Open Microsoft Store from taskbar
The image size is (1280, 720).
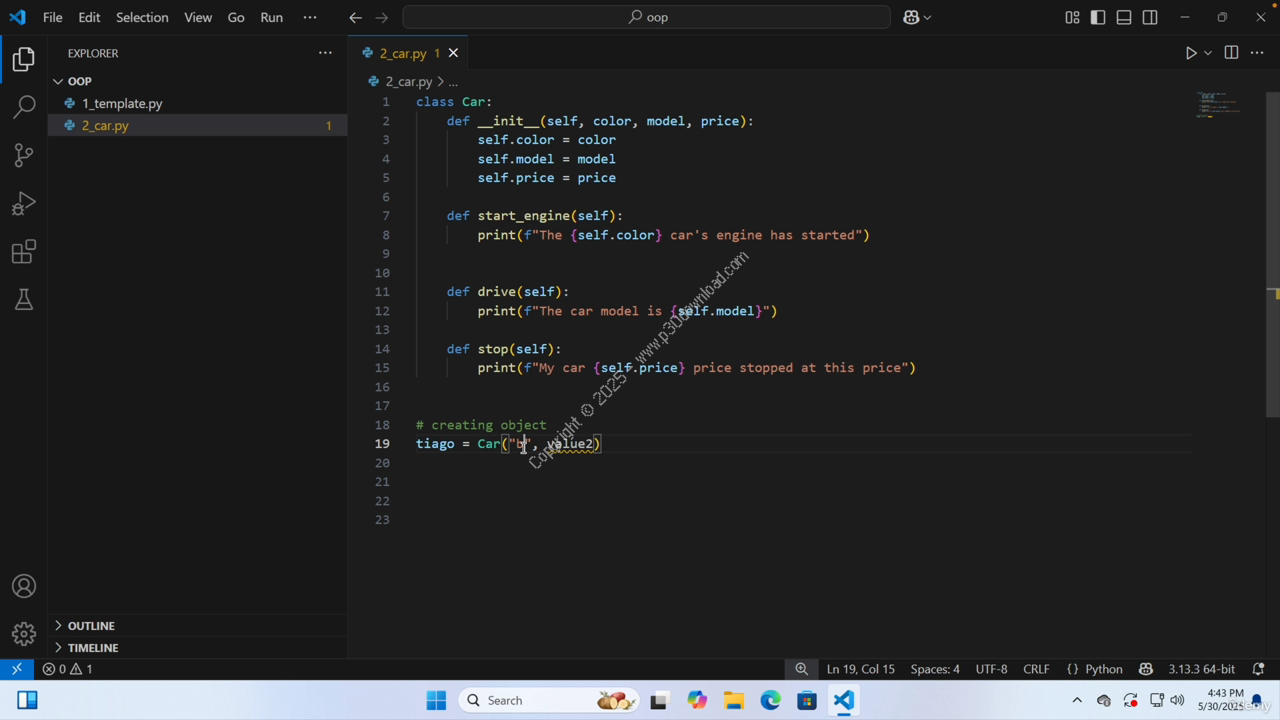tap(807, 700)
